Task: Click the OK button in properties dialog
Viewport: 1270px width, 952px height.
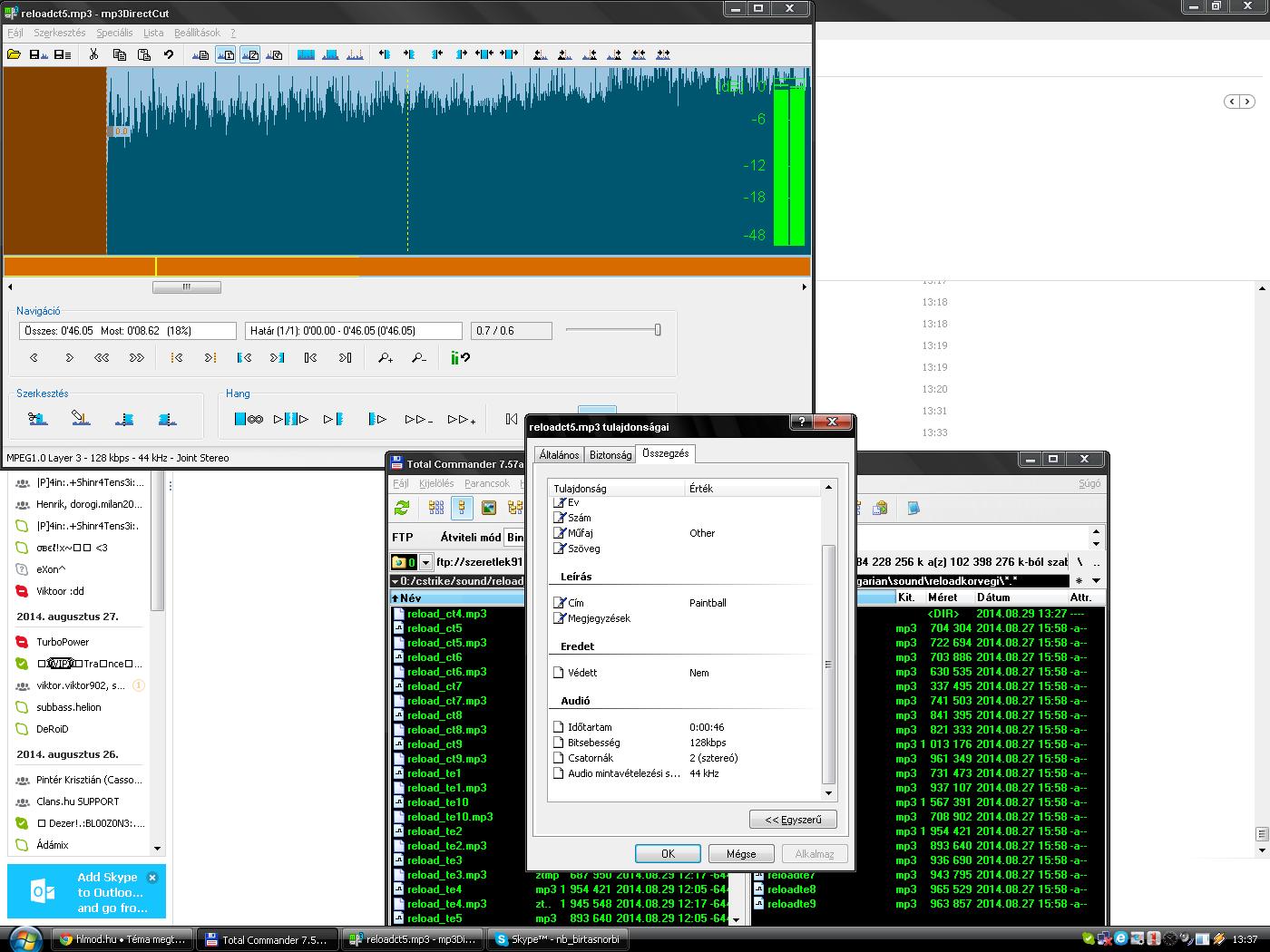Action: [x=668, y=853]
